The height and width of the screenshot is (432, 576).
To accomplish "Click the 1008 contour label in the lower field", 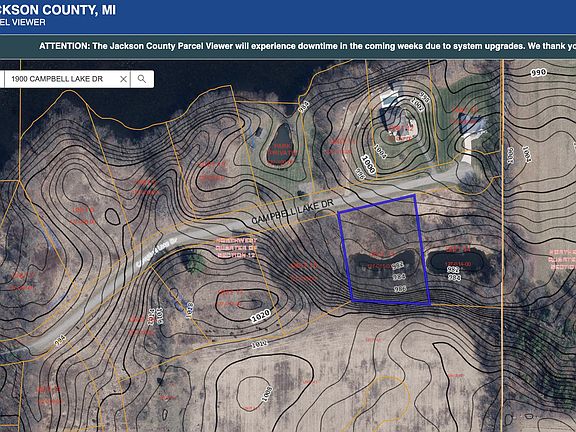I will (x=267, y=394).
